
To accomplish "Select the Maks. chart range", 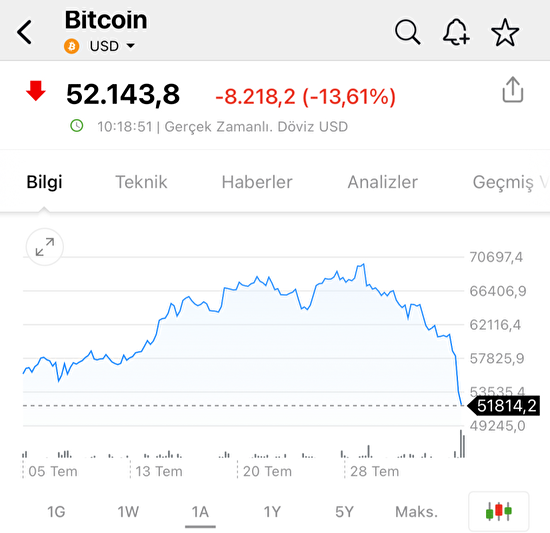I will click(x=416, y=512).
